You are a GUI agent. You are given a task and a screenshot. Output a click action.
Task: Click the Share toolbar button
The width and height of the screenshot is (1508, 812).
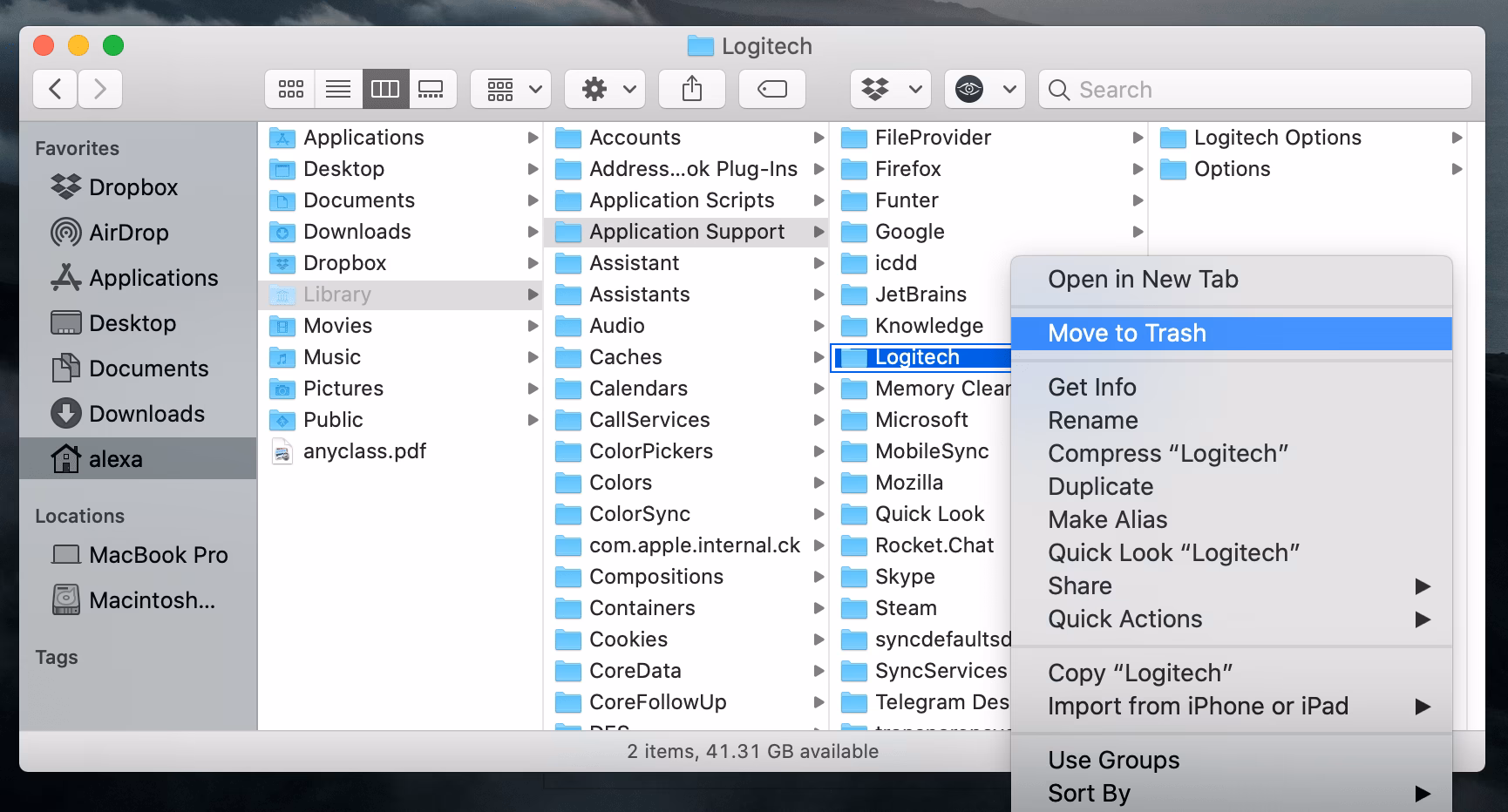click(692, 89)
